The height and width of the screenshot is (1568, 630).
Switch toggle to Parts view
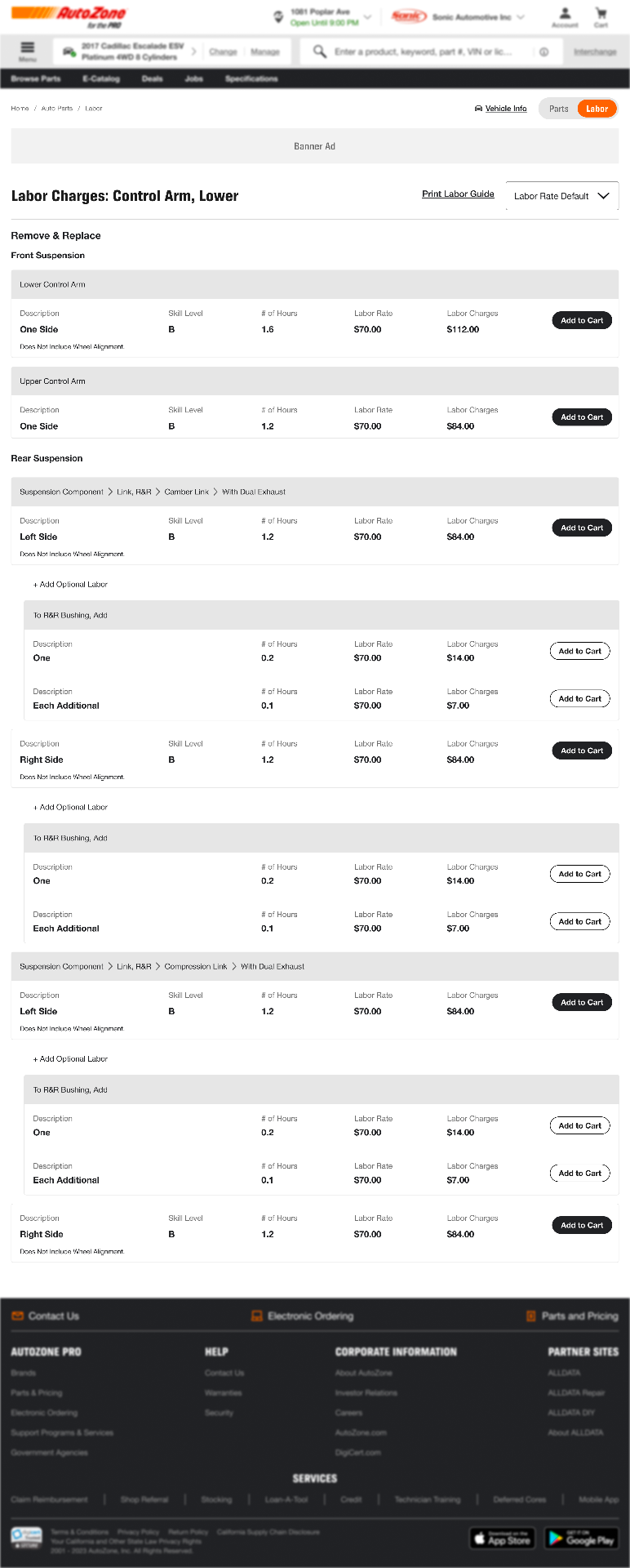(559, 109)
